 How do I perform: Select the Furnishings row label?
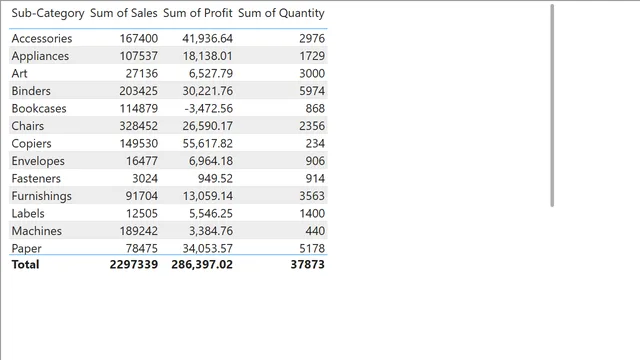(x=41, y=196)
